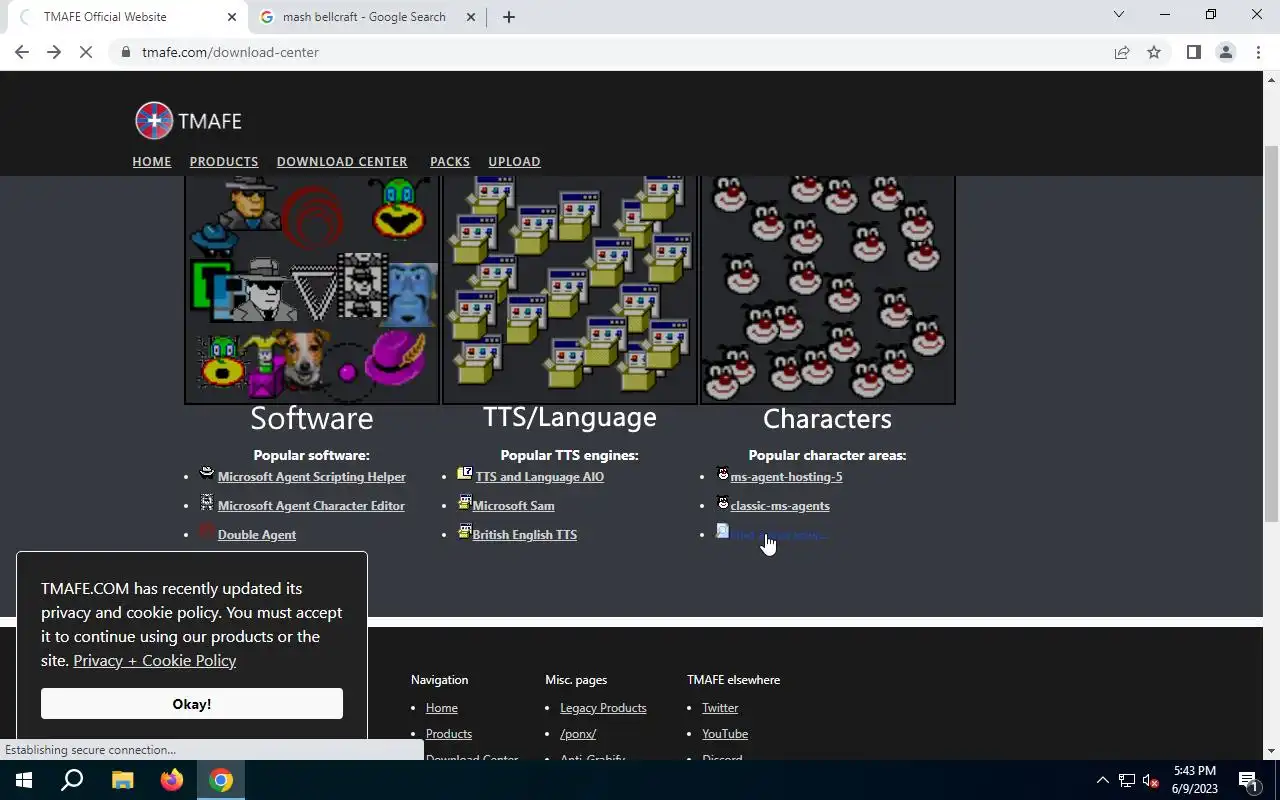Close the TMAFE Official Website tab

pos(232,17)
